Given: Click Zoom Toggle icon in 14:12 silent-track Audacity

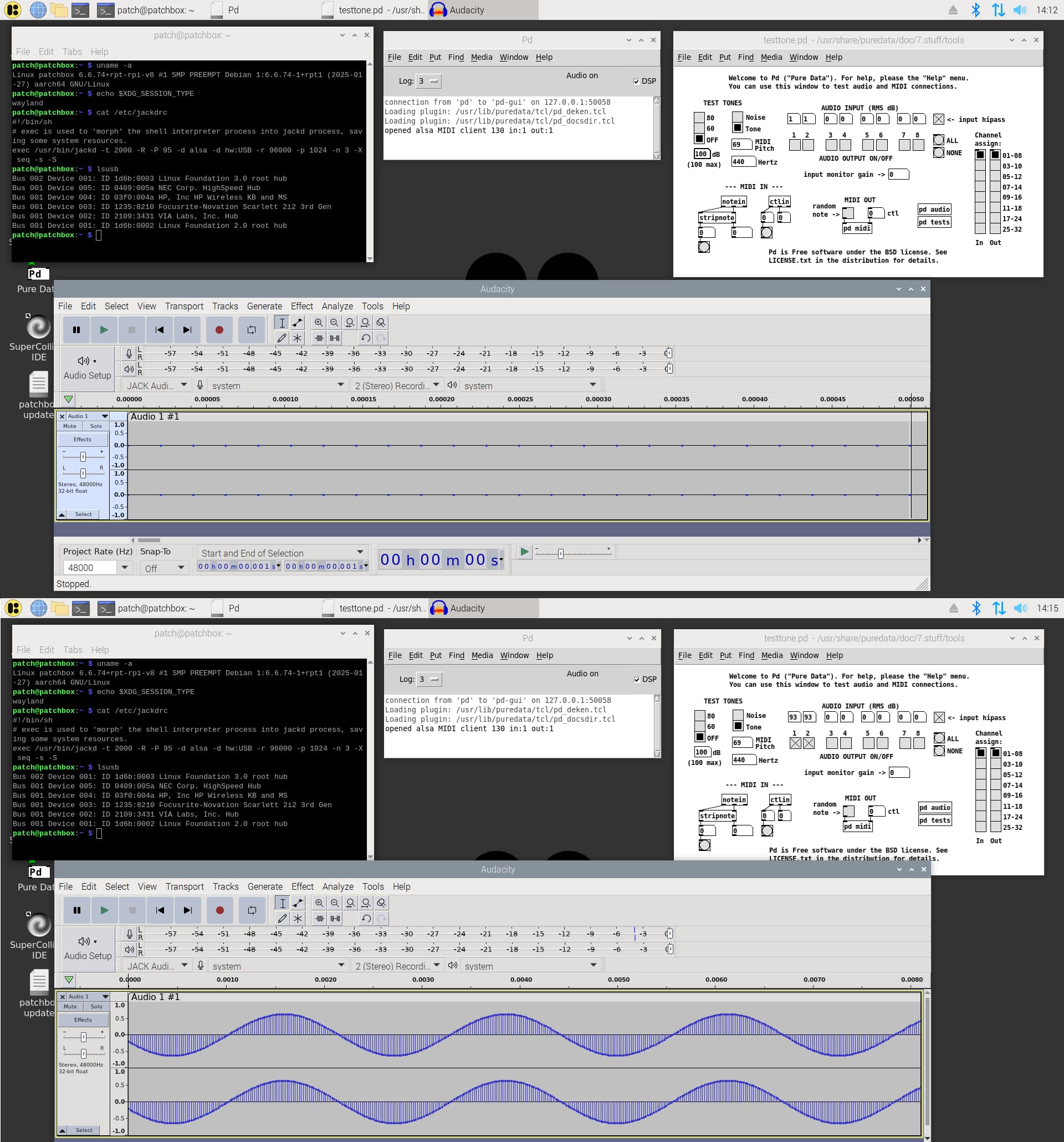Looking at the screenshot, I should 381,323.
